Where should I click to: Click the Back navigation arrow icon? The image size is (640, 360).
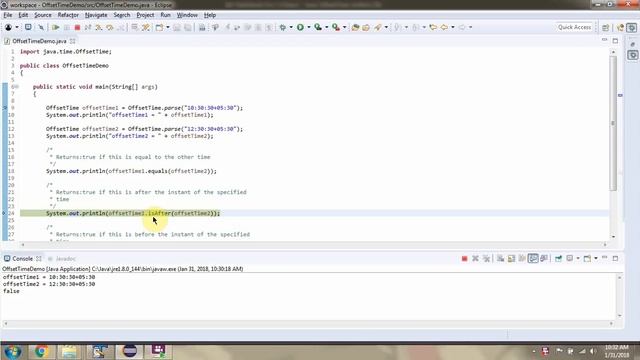[x=444, y=27]
